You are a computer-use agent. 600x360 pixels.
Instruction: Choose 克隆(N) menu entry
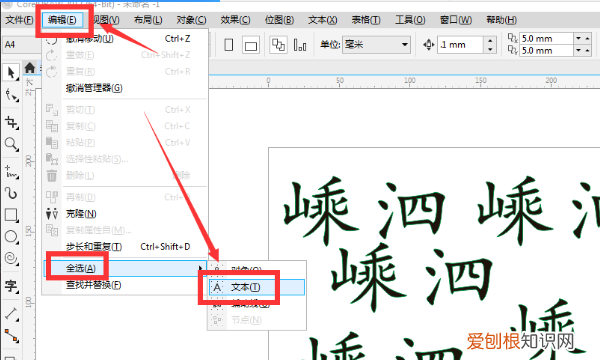[126, 213]
